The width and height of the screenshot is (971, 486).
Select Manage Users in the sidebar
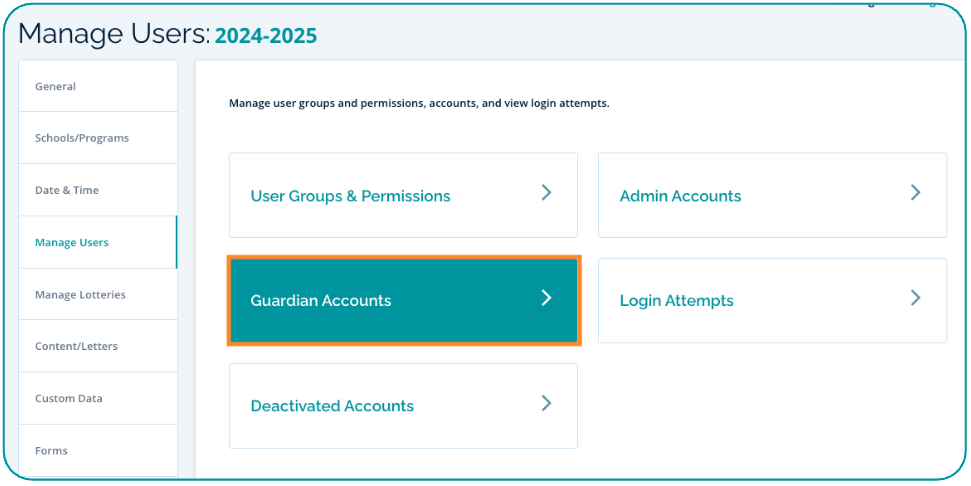click(x=72, y=243)
